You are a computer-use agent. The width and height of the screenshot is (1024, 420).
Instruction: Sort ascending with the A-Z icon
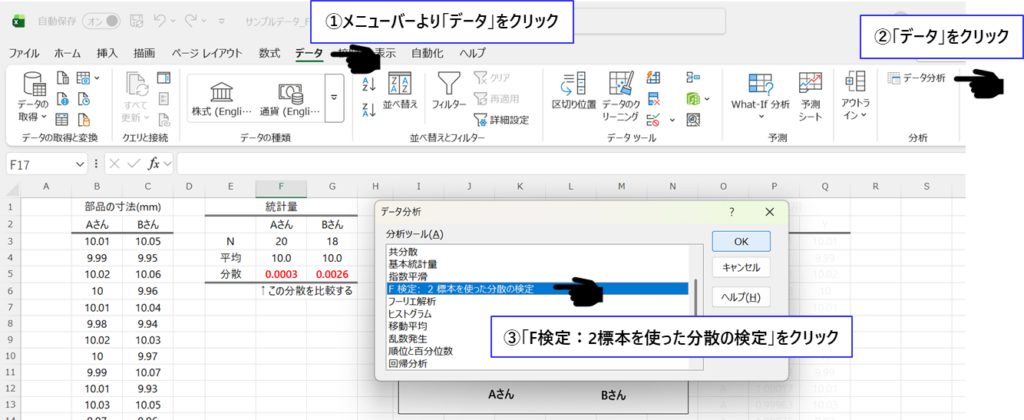pyautogui.click(x=367, y=84)
